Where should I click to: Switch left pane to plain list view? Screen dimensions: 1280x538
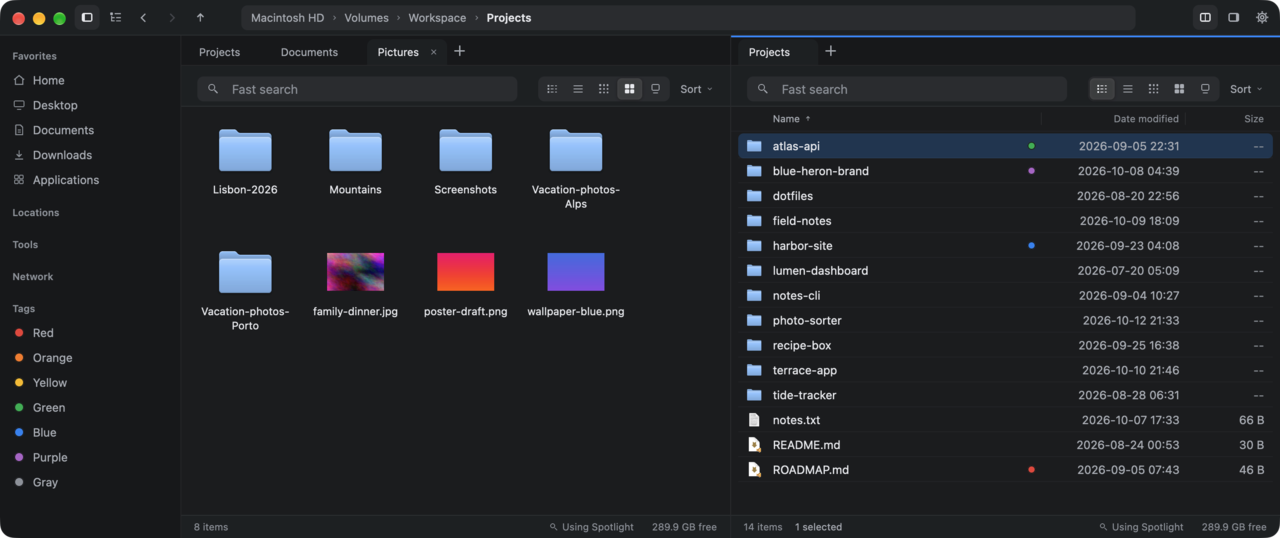[x=578, y=89]
